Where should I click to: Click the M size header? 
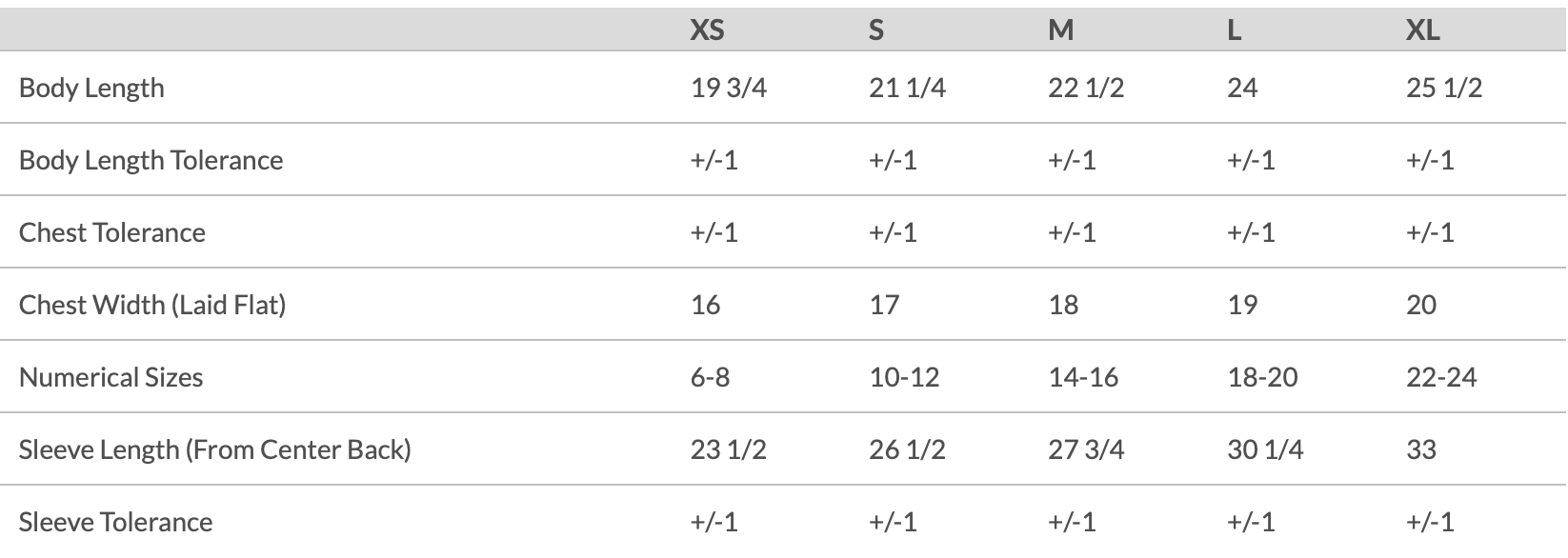point(1060,30)
